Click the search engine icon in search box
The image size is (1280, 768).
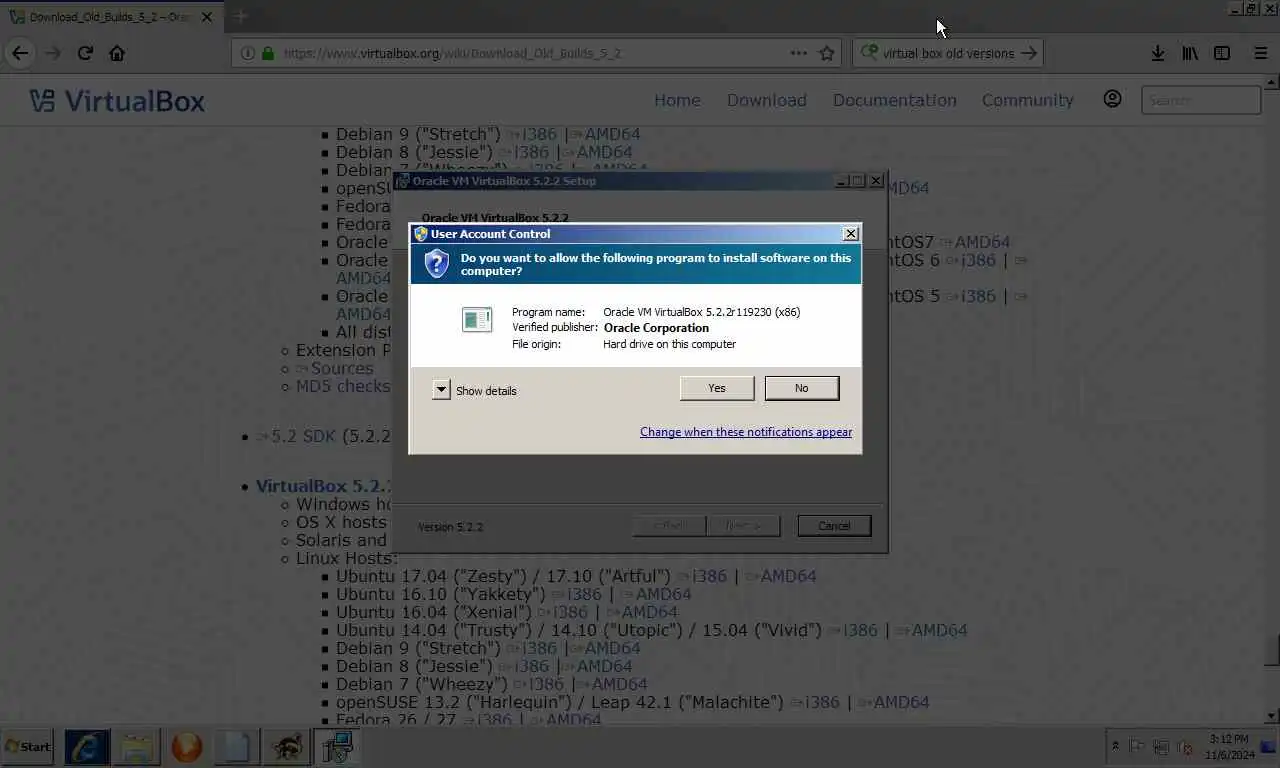click(x=869, y=52)
